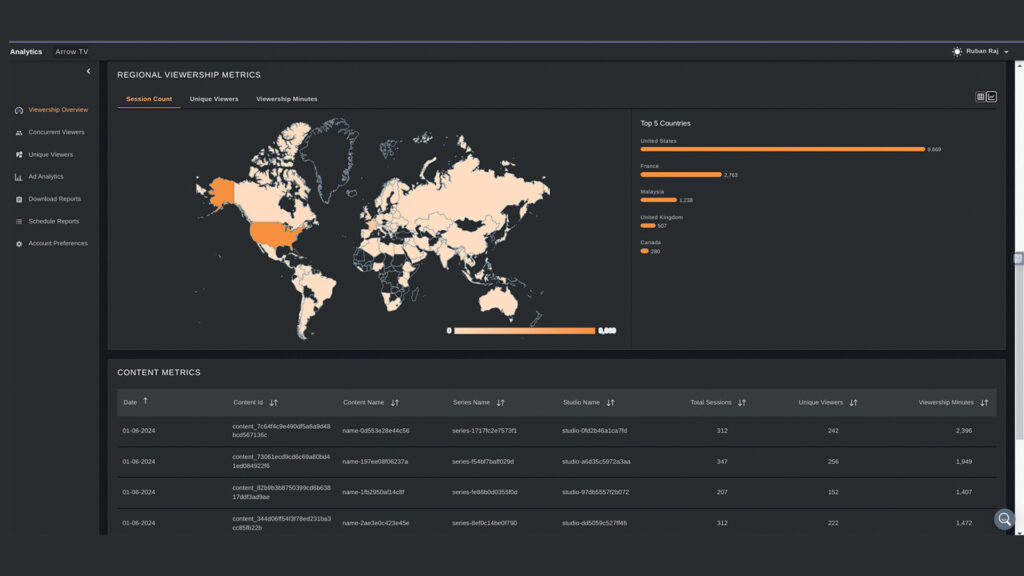
Task: Click the Schedule Reports list icon
Action: pos(19,221)
